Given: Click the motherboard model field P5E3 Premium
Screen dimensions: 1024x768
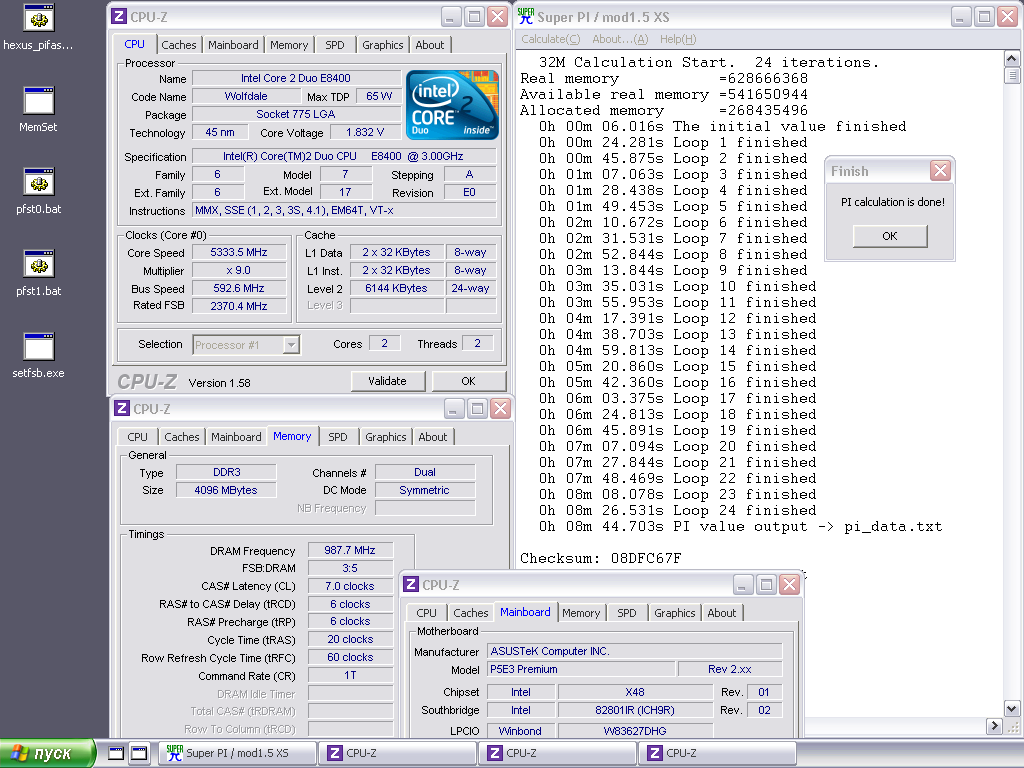Looking at the screenshot, I should point(581,669).
